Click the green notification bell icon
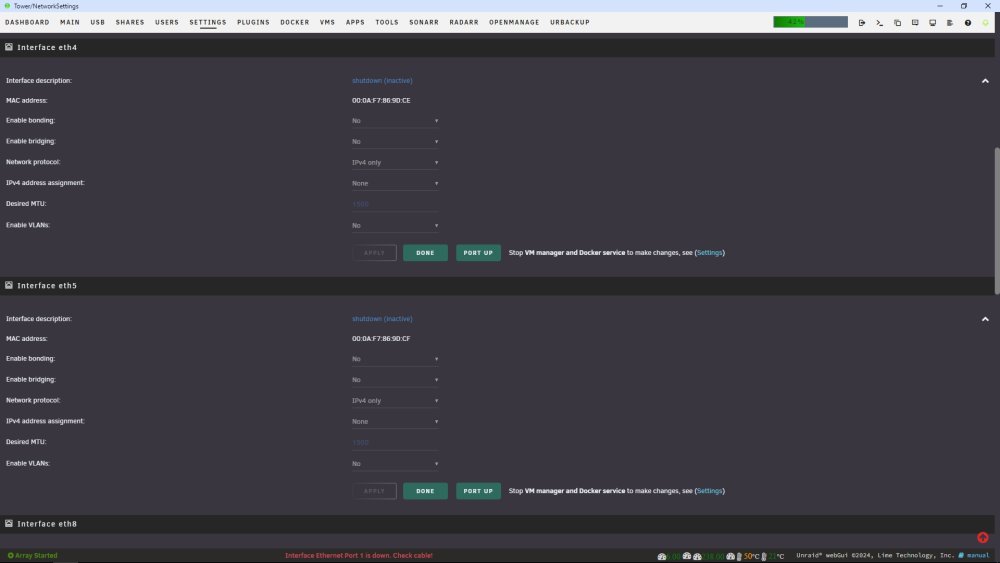1000x563 pixels. click(x=985, y=23)
